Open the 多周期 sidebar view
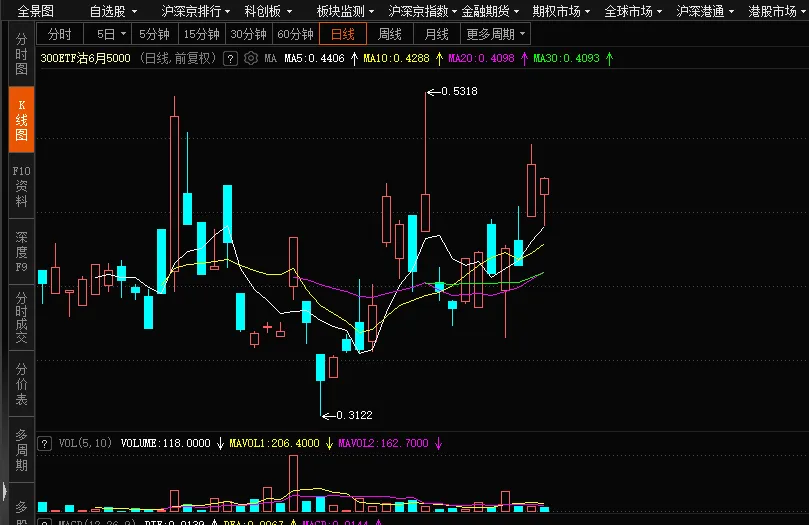Screen dimensions: 809x525 point(22,450)
